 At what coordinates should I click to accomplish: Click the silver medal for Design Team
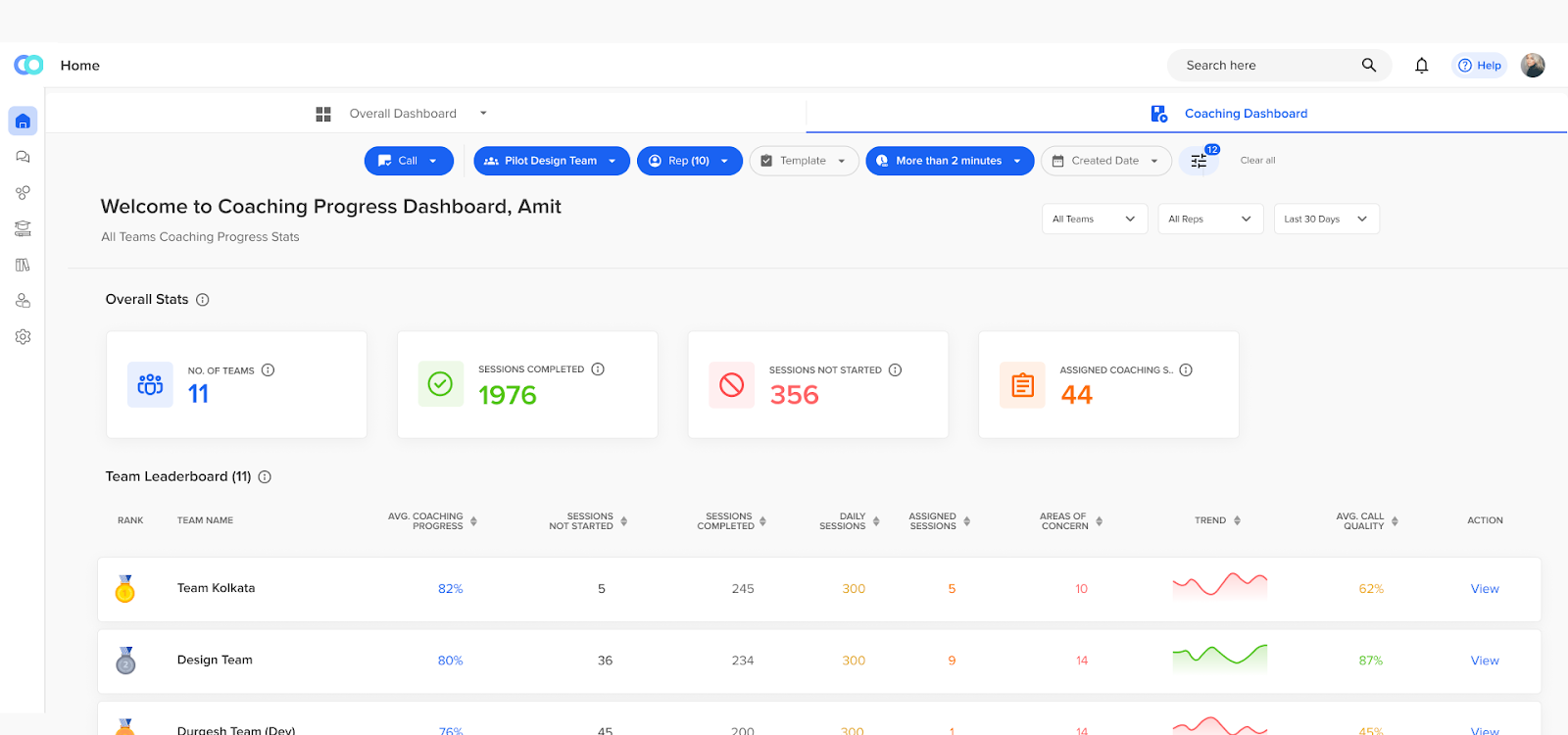click(x=125, y=661)
